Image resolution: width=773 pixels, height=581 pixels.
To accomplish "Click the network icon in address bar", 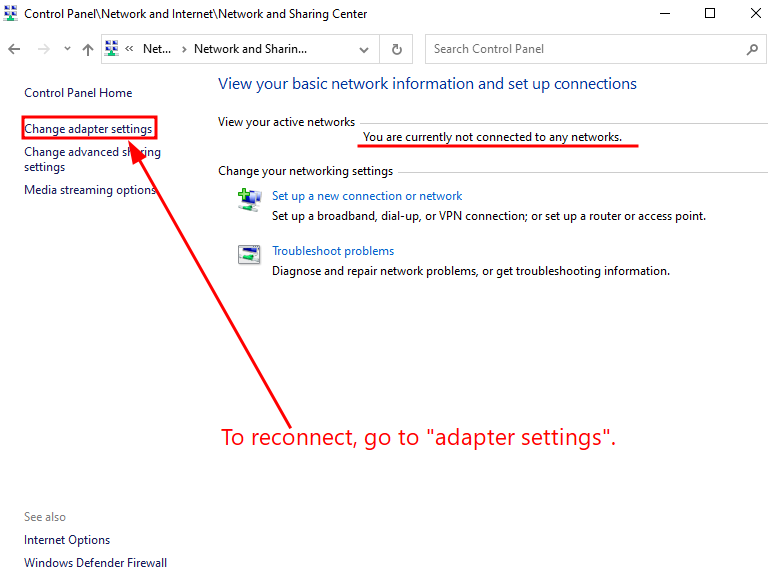I will (x=112, y=49).
